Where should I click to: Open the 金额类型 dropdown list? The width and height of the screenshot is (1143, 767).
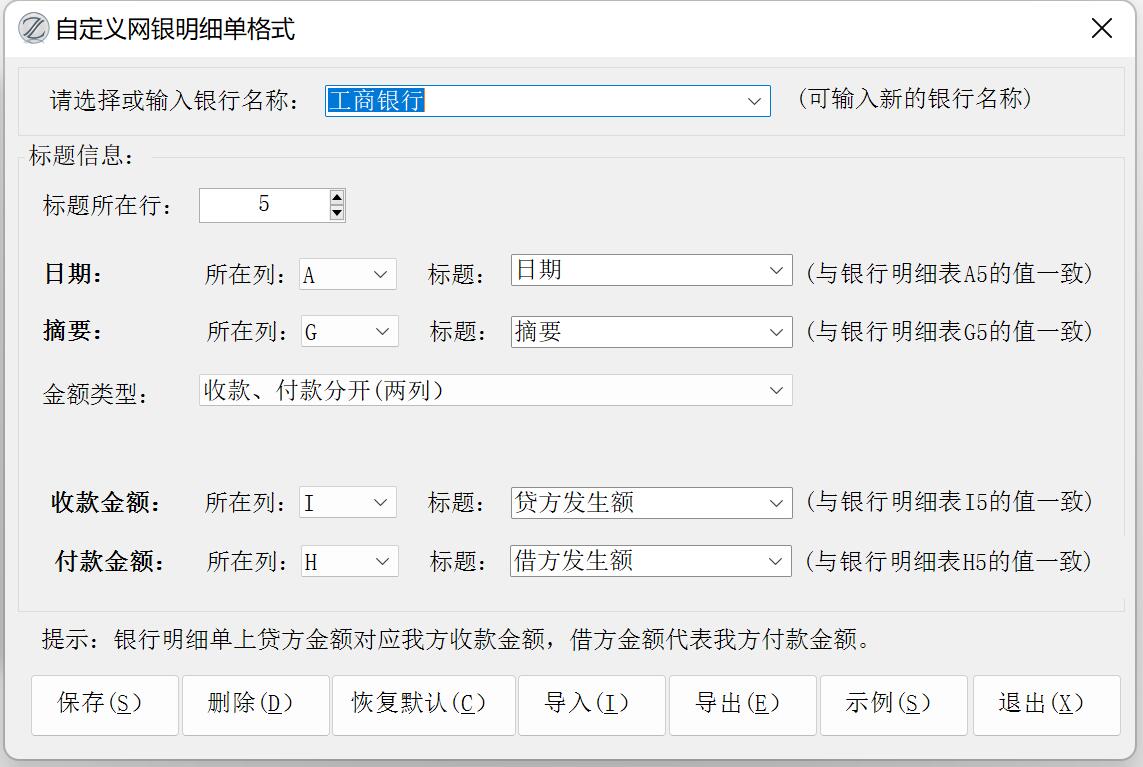click(x=777, y=391)
